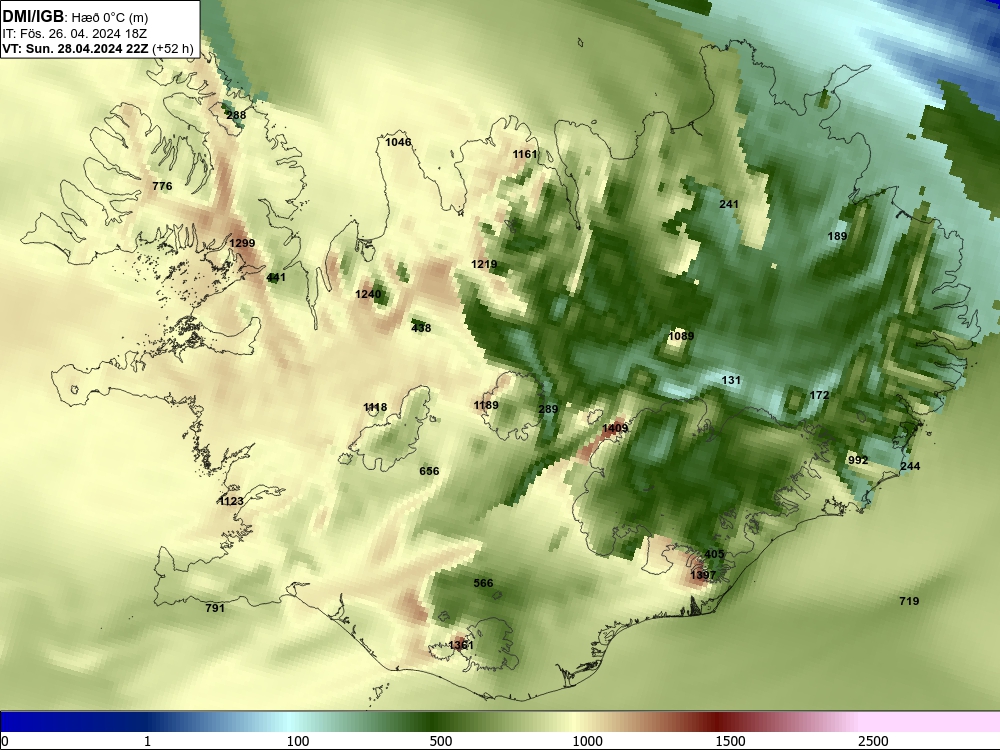Click the map value 1046
The width and height of the screenshot is (1000, 750).
[398, 142]
